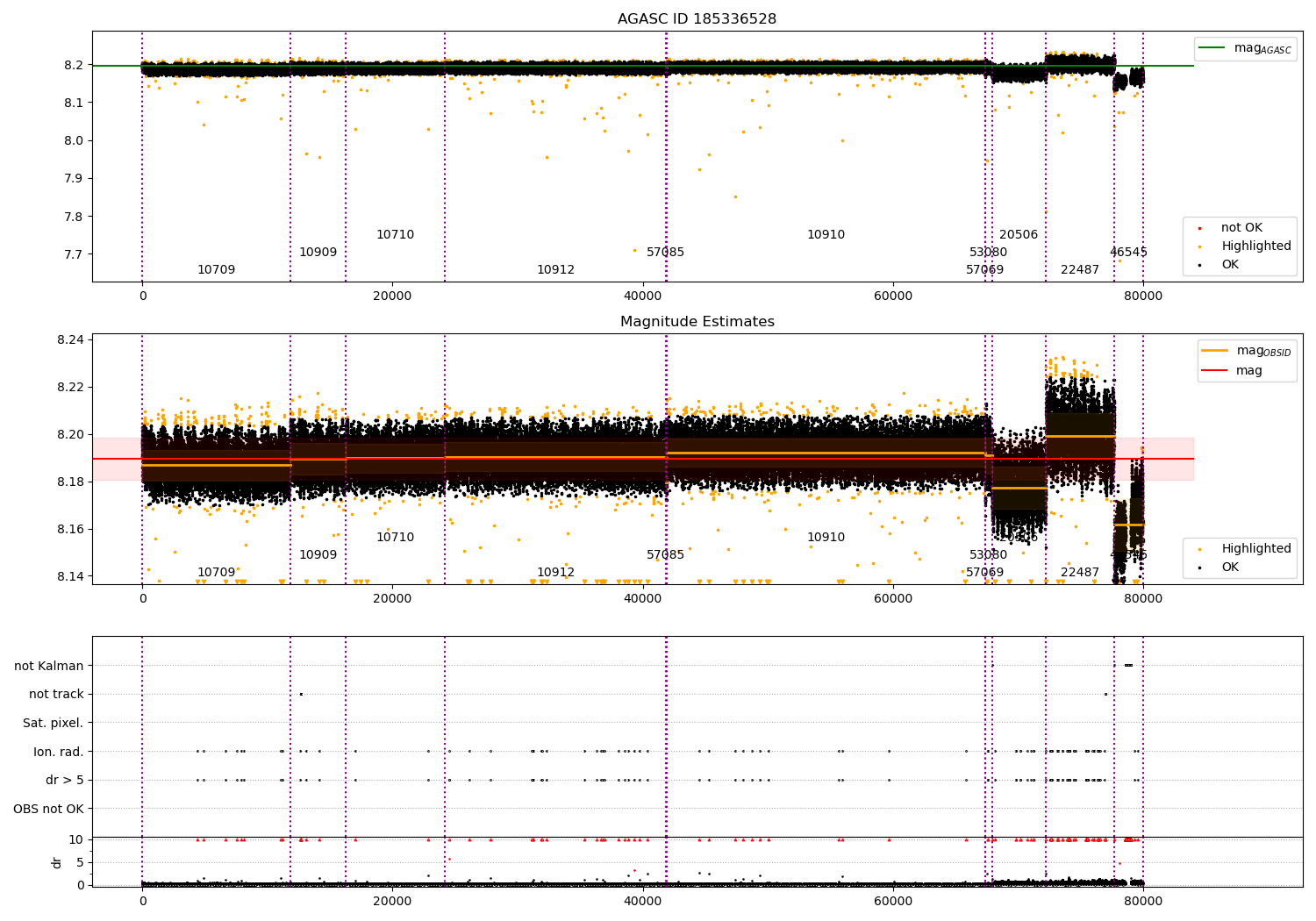The width and height of the screenshot is (1316, 921).
Task: Click the 8.2 y-tick in top plot
Action: coord(74,65)
